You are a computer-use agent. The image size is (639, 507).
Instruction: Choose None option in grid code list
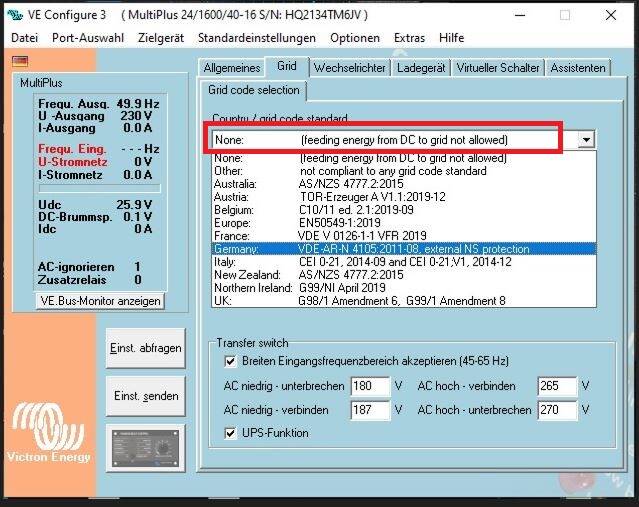pos(404,158)
